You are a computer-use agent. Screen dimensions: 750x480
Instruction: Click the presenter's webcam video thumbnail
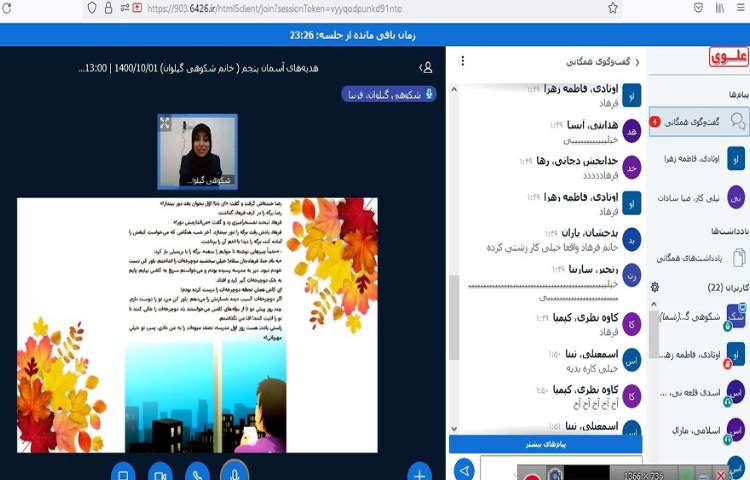tap(198, 152)
